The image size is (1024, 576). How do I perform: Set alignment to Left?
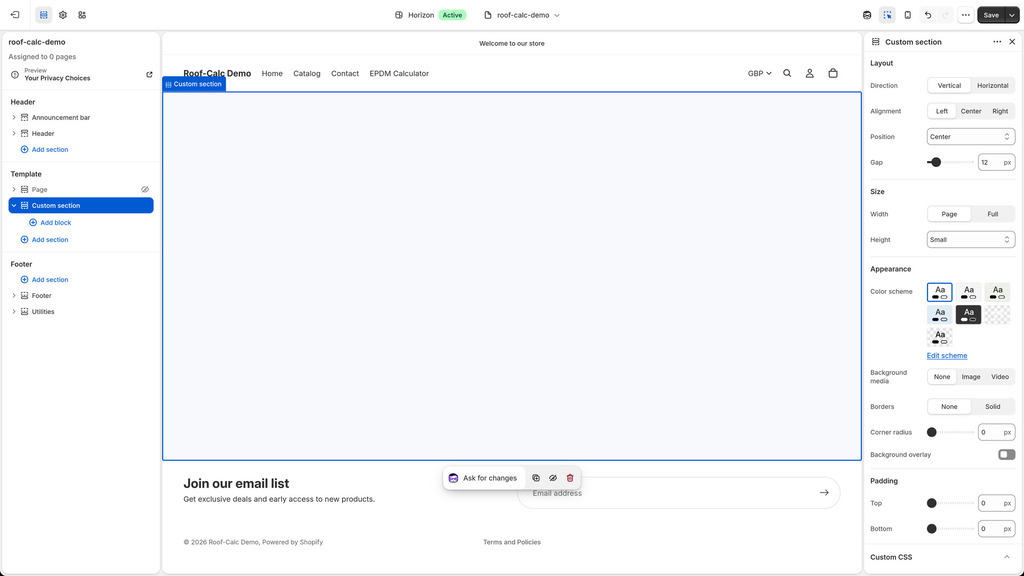click(x=942, y=111)
